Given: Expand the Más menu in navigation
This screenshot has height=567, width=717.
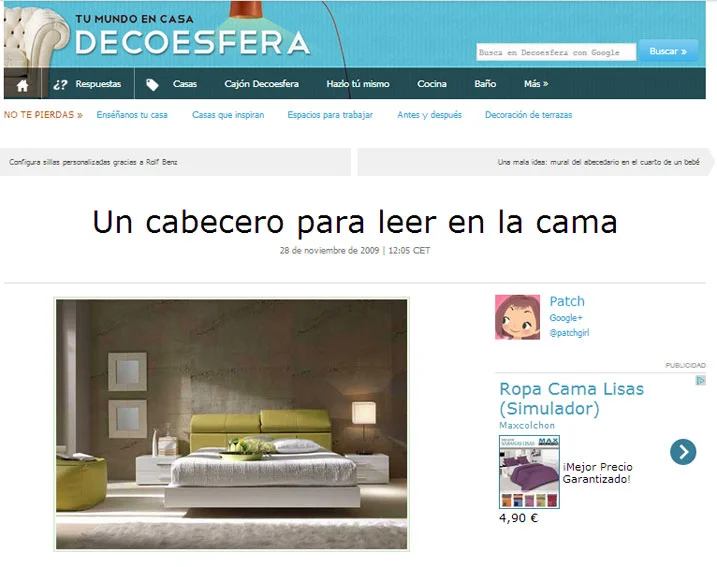Looking at the screenshot, I should click(536, 84).
